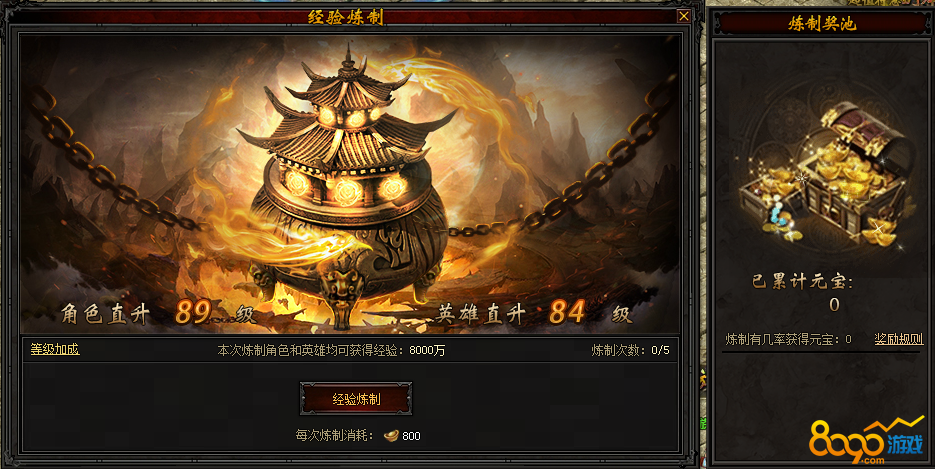
Task: Click the 8000万 experience reward text
Action: tap(427, 350)
